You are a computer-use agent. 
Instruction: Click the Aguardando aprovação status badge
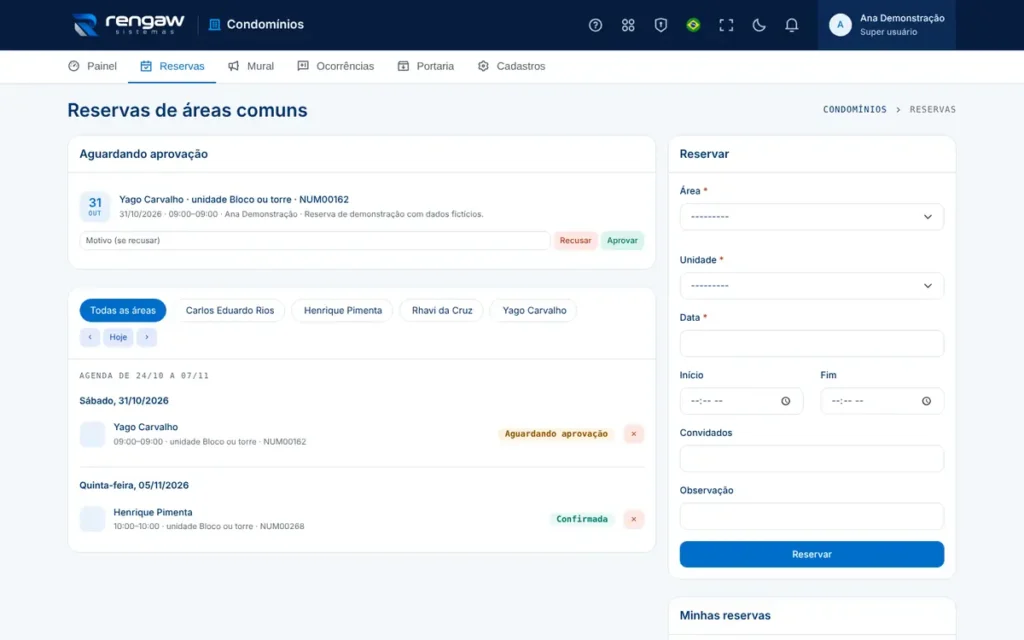click(x=556, y=434)
